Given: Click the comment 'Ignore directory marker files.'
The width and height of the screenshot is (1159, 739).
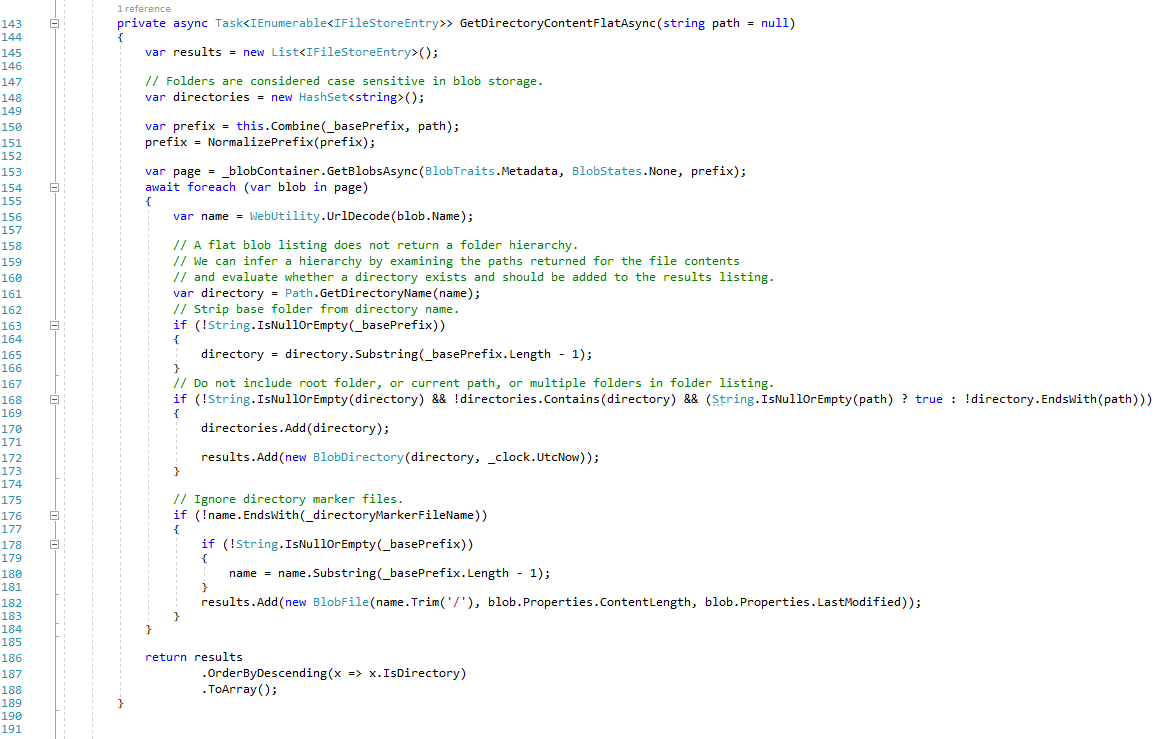Looking at the screenshot, I should tap(288, 500).
